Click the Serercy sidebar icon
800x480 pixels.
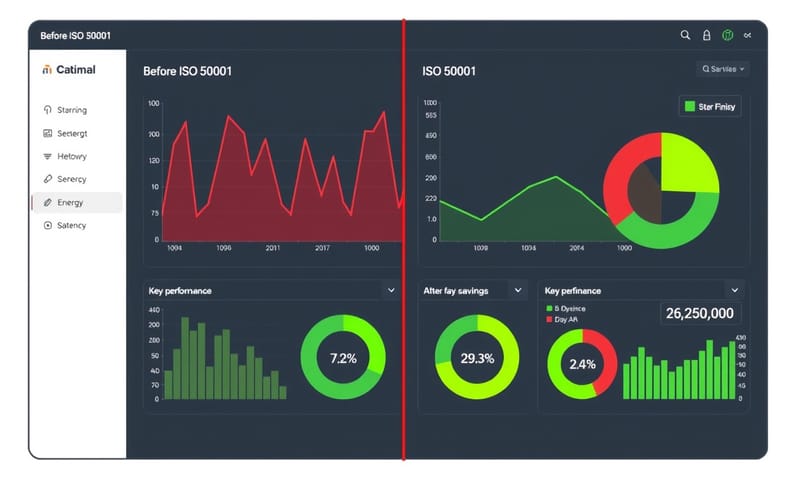48,179
